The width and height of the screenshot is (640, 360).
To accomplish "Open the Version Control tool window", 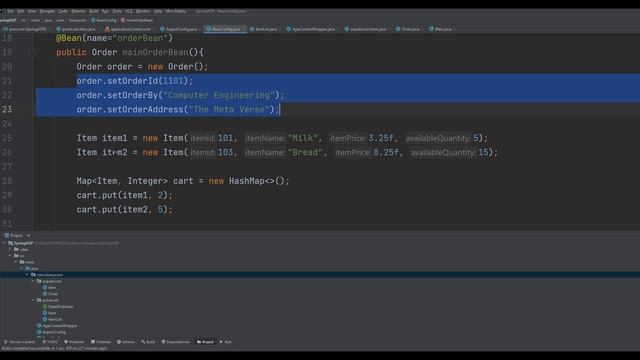I will pos(20,342).
